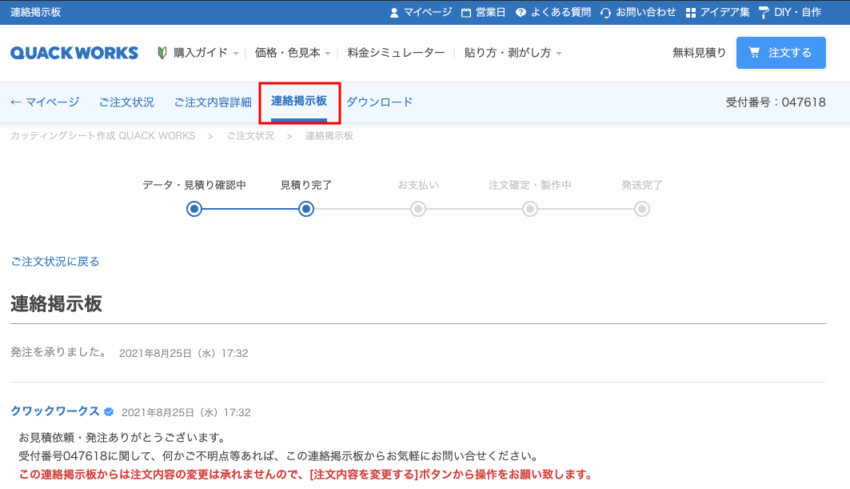The height and width of the screenshot is (489, 850).
Task: Click the DIY・自作 paint roller icon
Action: (x=764, y=12)
